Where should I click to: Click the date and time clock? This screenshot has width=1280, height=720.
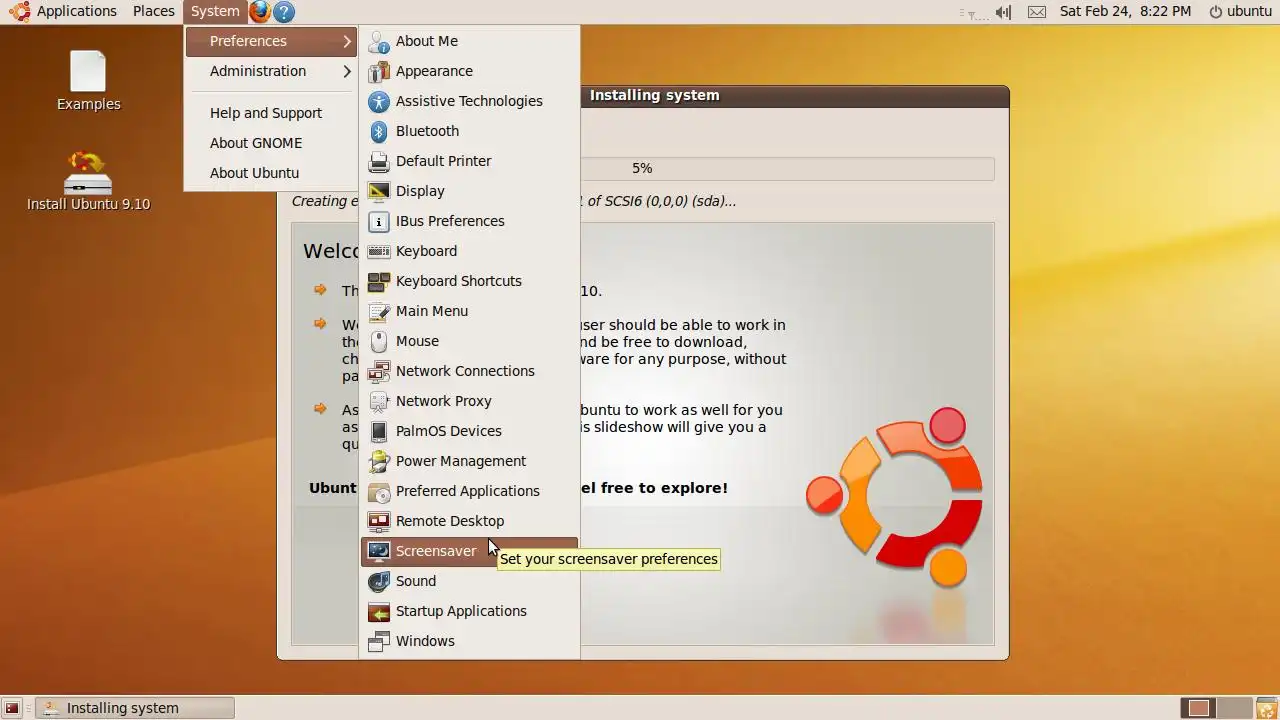pos(1126,12)
